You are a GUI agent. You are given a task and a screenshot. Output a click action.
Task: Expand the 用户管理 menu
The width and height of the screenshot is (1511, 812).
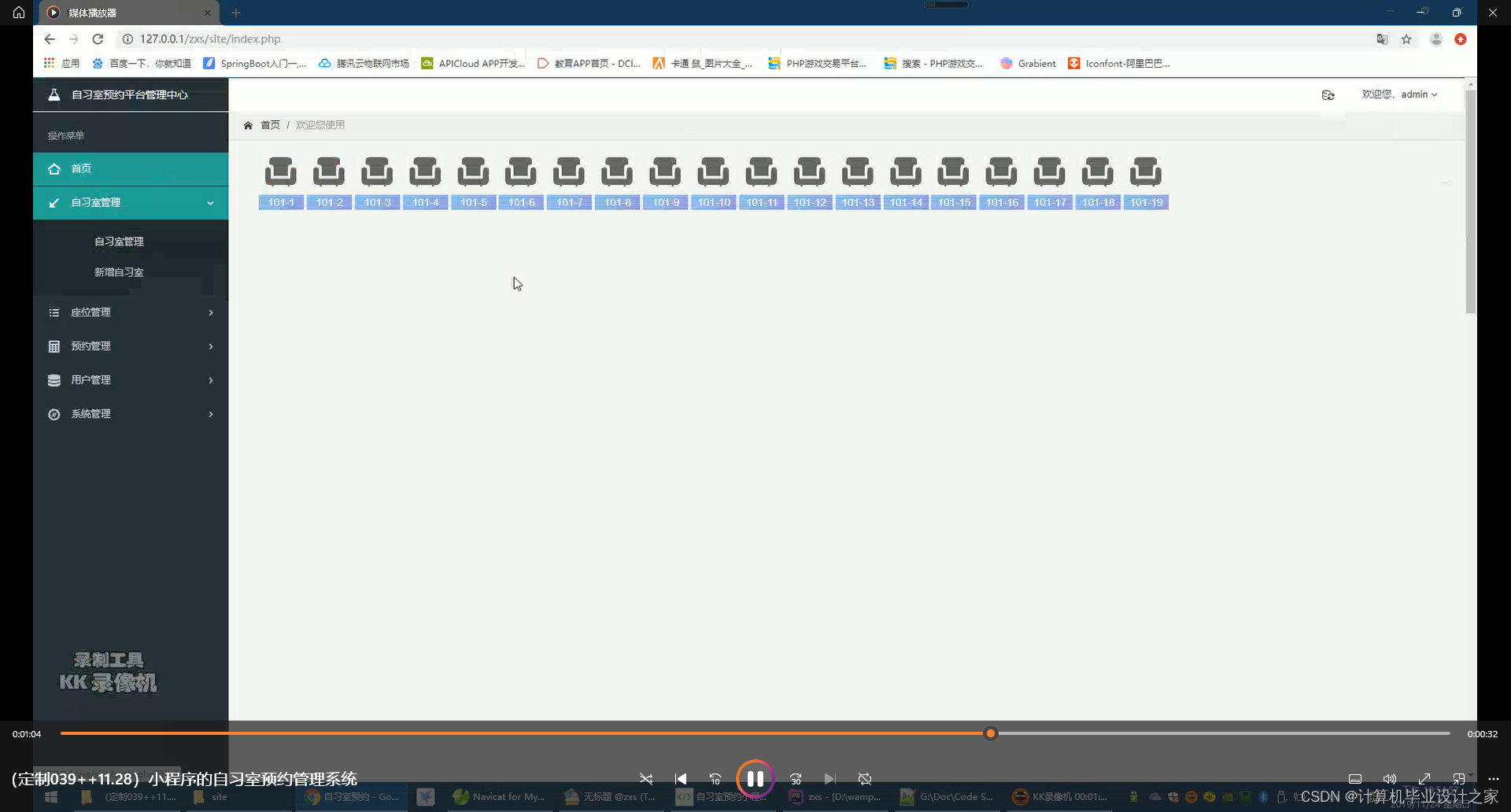pyautogui.click(x=131, y=380)
